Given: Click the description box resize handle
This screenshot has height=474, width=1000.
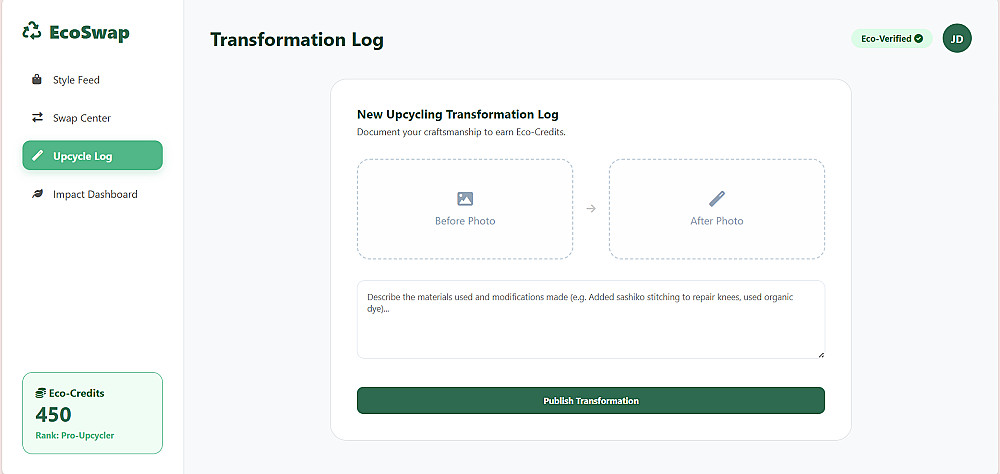Looking at the screenshot, I should [x=821, y=354].
